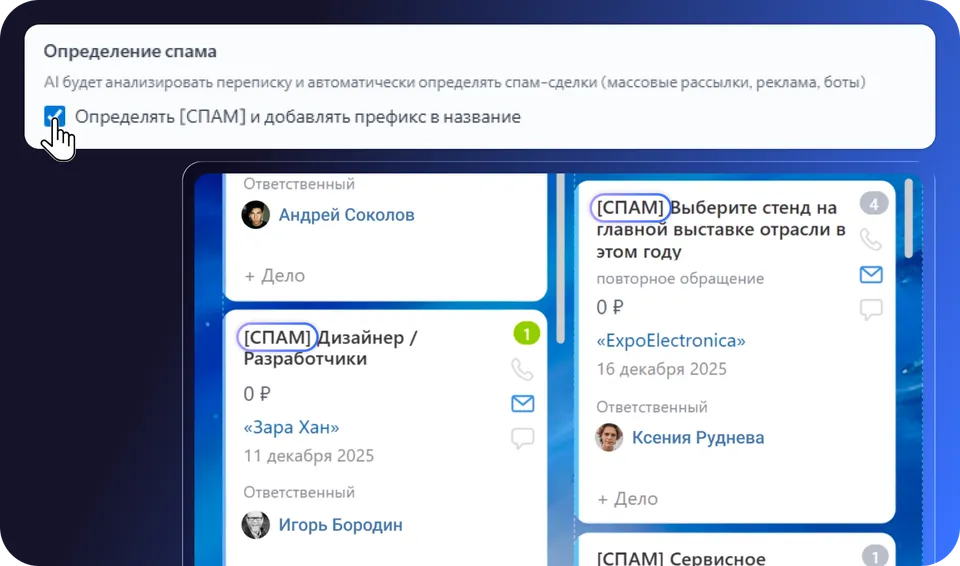Open deal [СПАМ] Выберите стенд на главной выставке
960x566 pixels.
coord(721,230)
